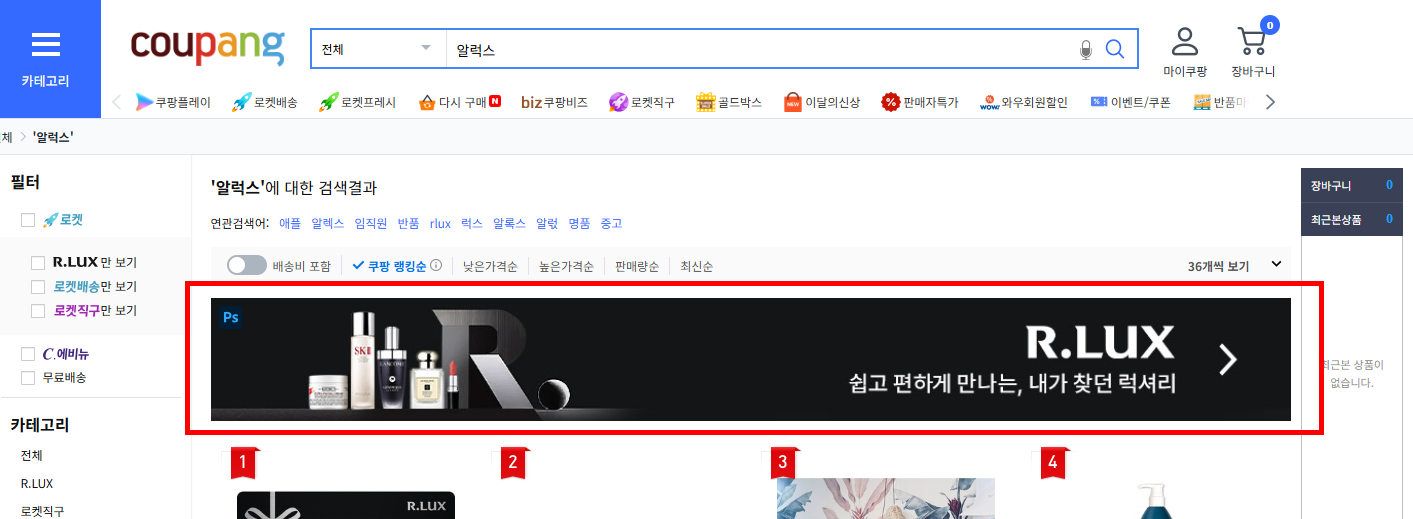This screenshot has height=519, width=1413.
Task: Open biz 쿠팡비즈 shortcut
Action: tap(554, 102)
